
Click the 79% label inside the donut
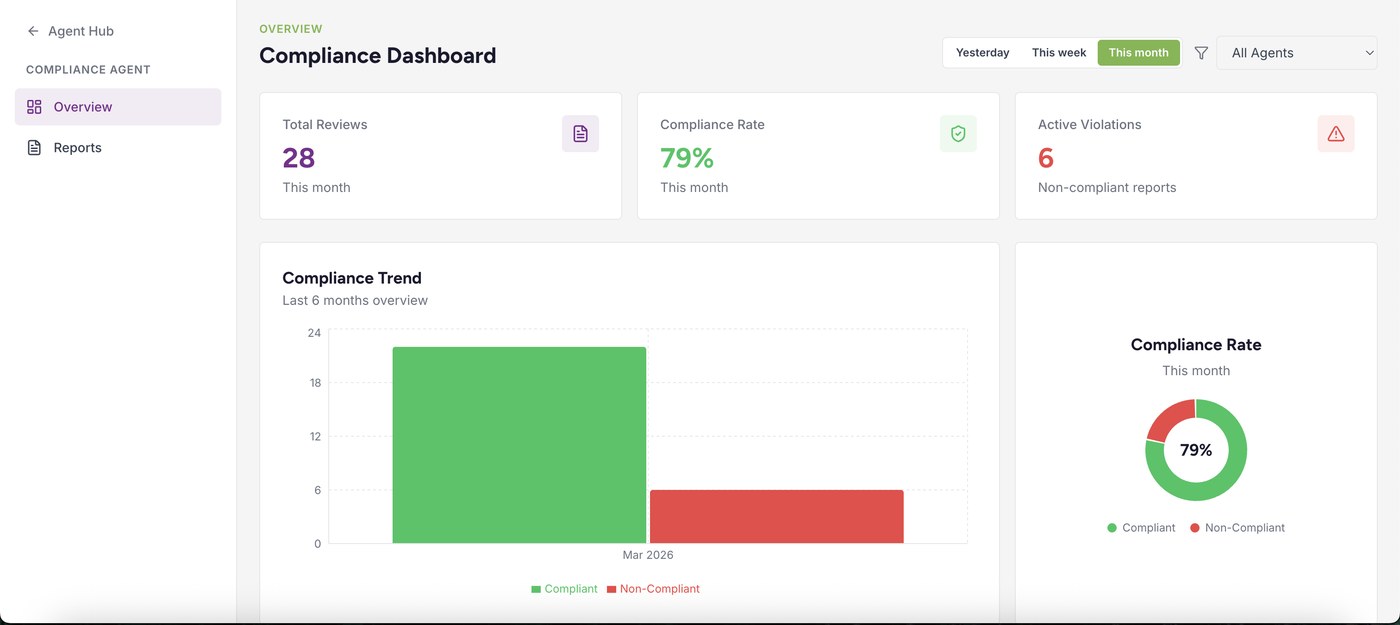pos(1196,450)
